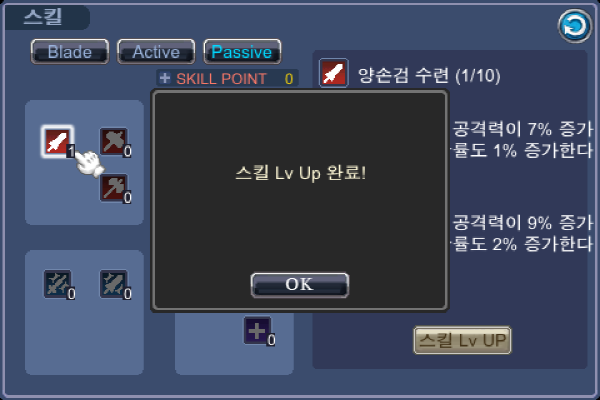Image resolution: width=600 pixels, height=400 pixels.
Task: Select the hammer skill icon beside the sword
Action: [114, 142]
